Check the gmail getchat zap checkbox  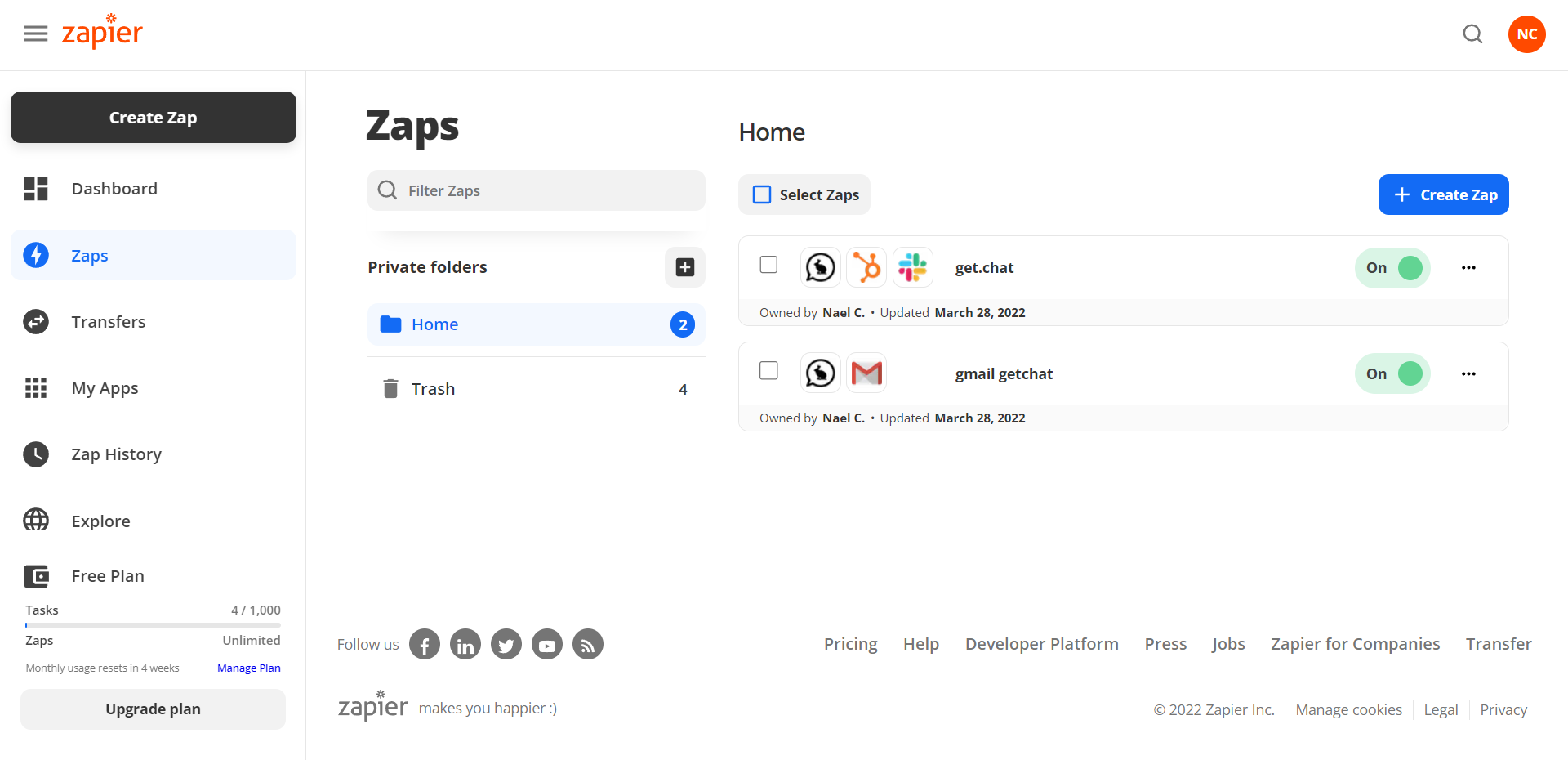point(768,371)
